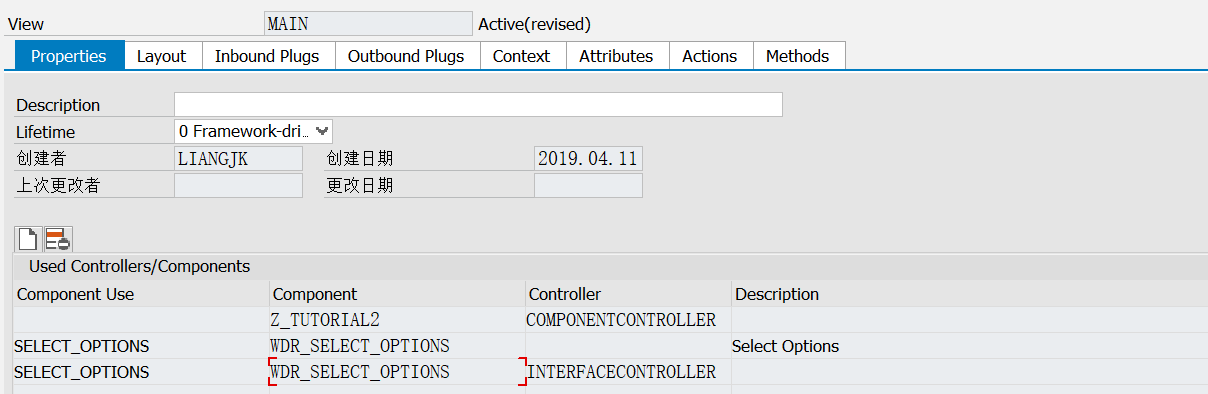Switch to the Properties tab
The height and width of the screenshot is (394, 1208).
(x=69, y=56)
